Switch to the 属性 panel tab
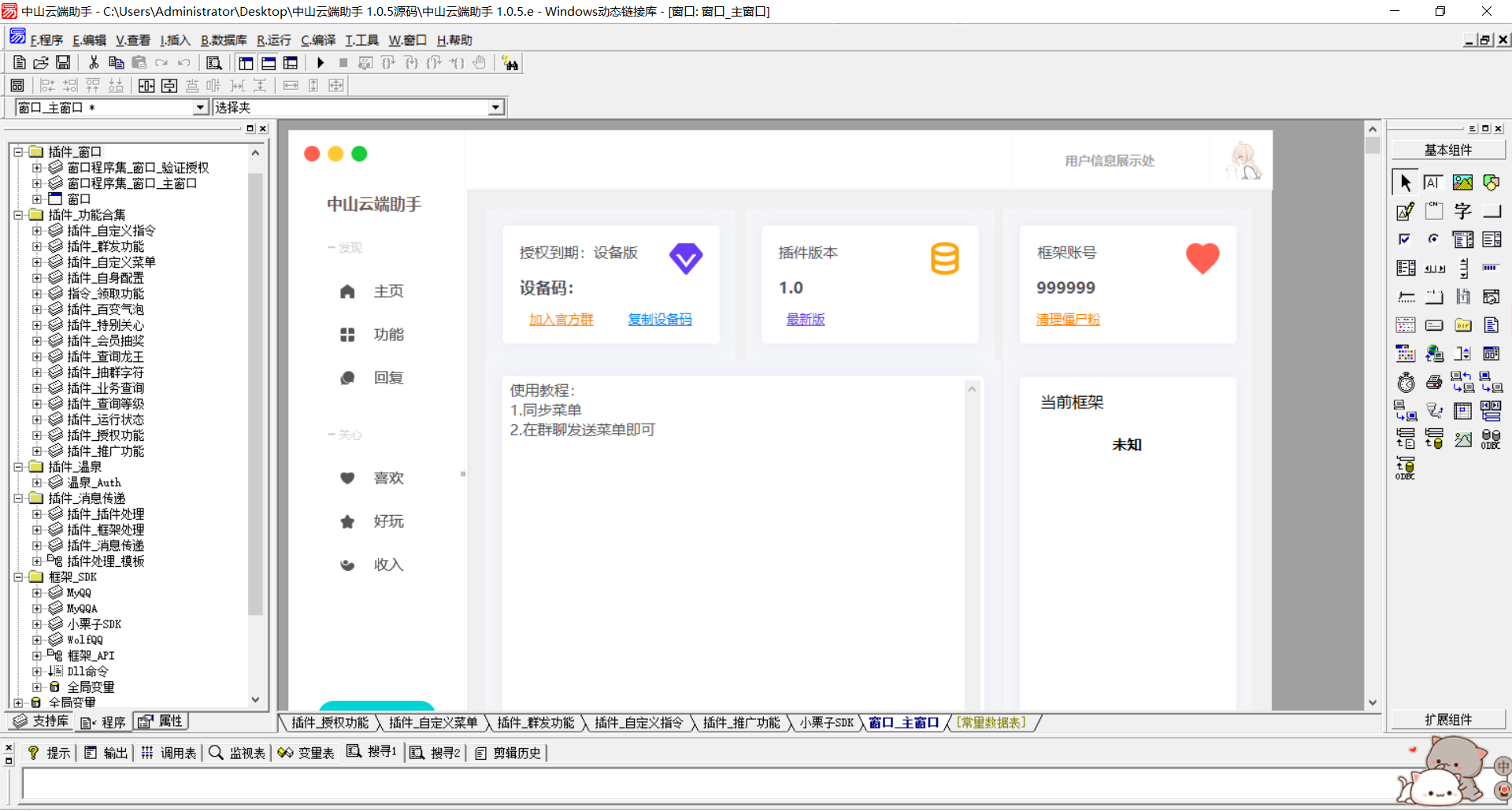This screenshot has width=1512, height=811. click(x=161, y=721)
